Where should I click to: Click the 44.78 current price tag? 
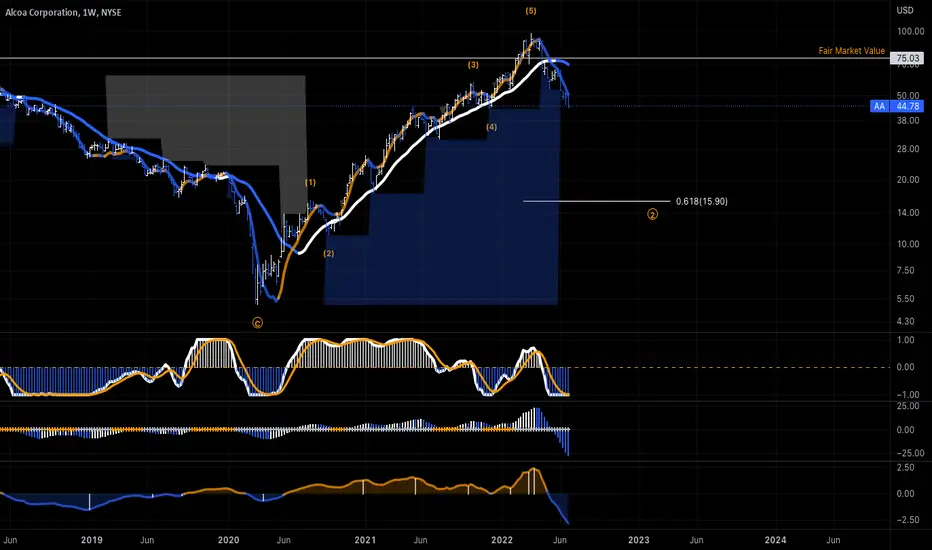coord(908,106)
